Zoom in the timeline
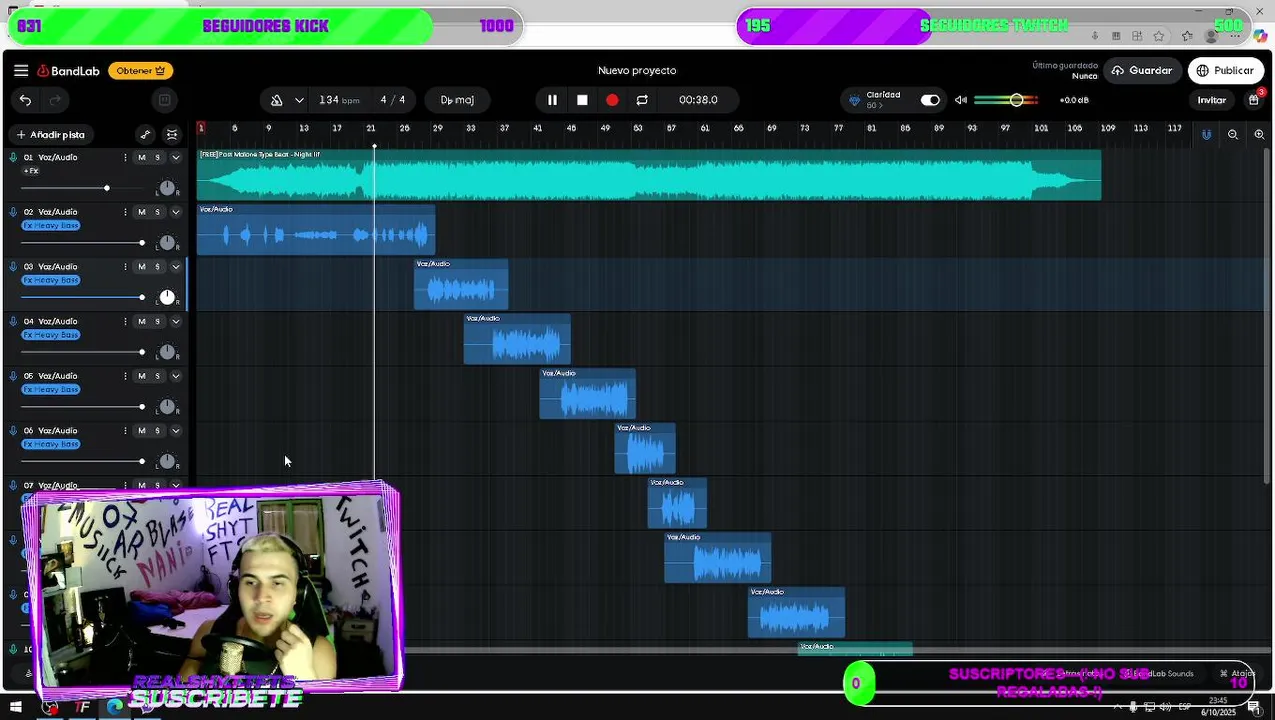Image resolution: width=1275 pixels, height=720 pixels. 1259,134
